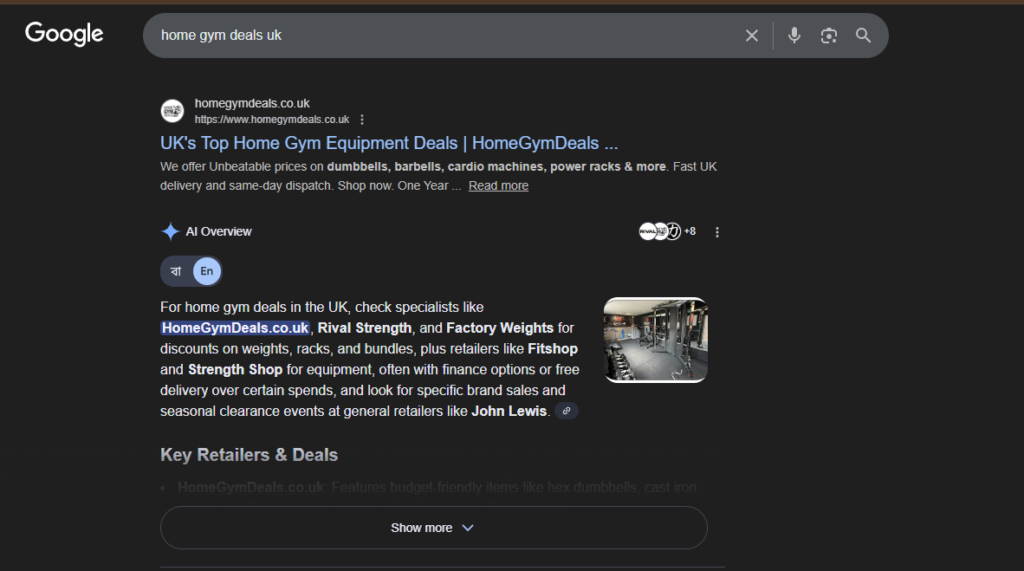Click the https://www.homegymdeals.co.uk URL text

click(x=272, y=120)
